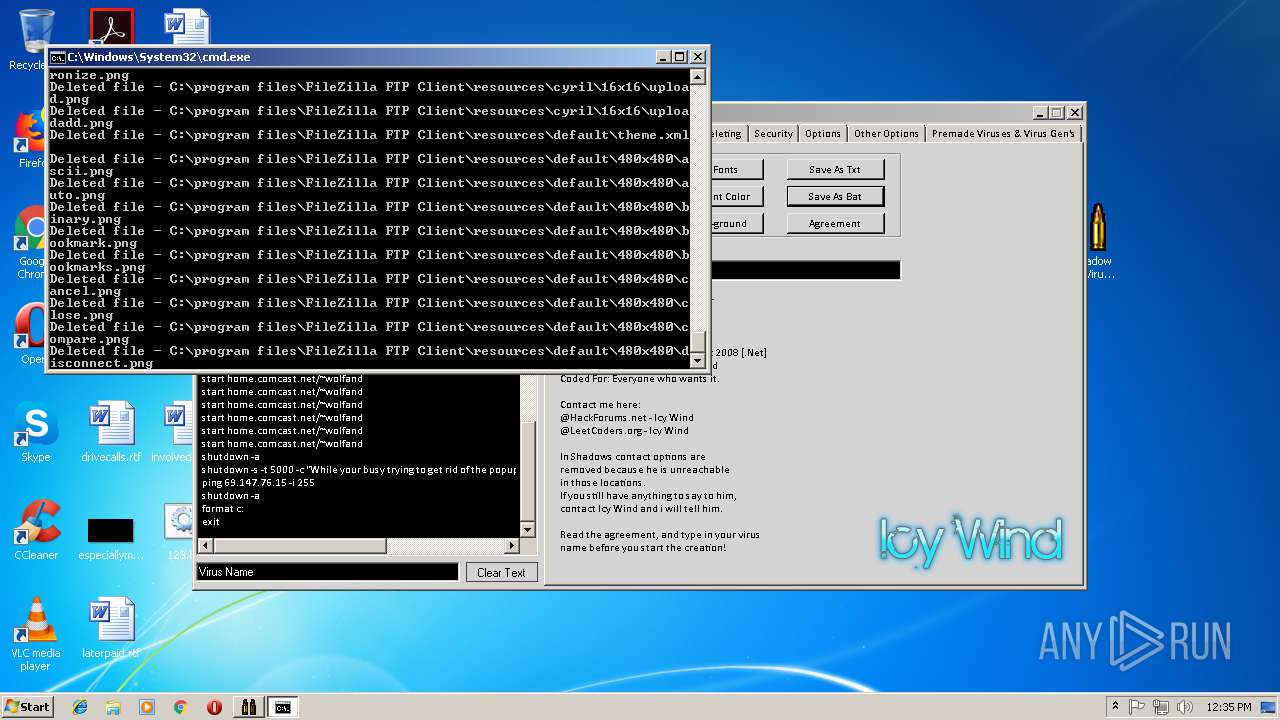
Task: Click the Save As Txt button
Action: (x=835, y=170)
